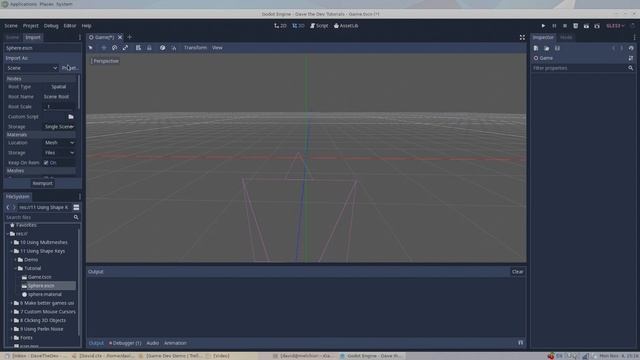Toggle snap mode icon in viewport toolbar
The height and width of the screenshot is (360, 640).
coord(173,48)
